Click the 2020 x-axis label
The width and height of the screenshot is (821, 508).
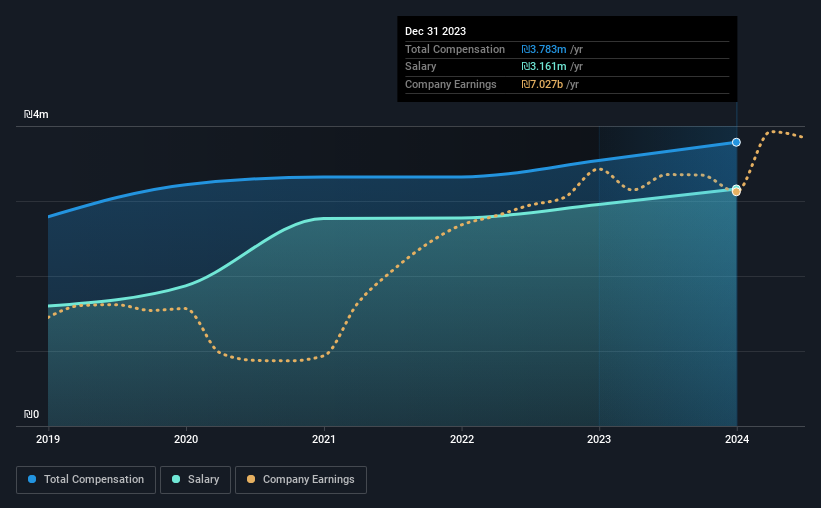pyautogui.click(x=186, y=439)
